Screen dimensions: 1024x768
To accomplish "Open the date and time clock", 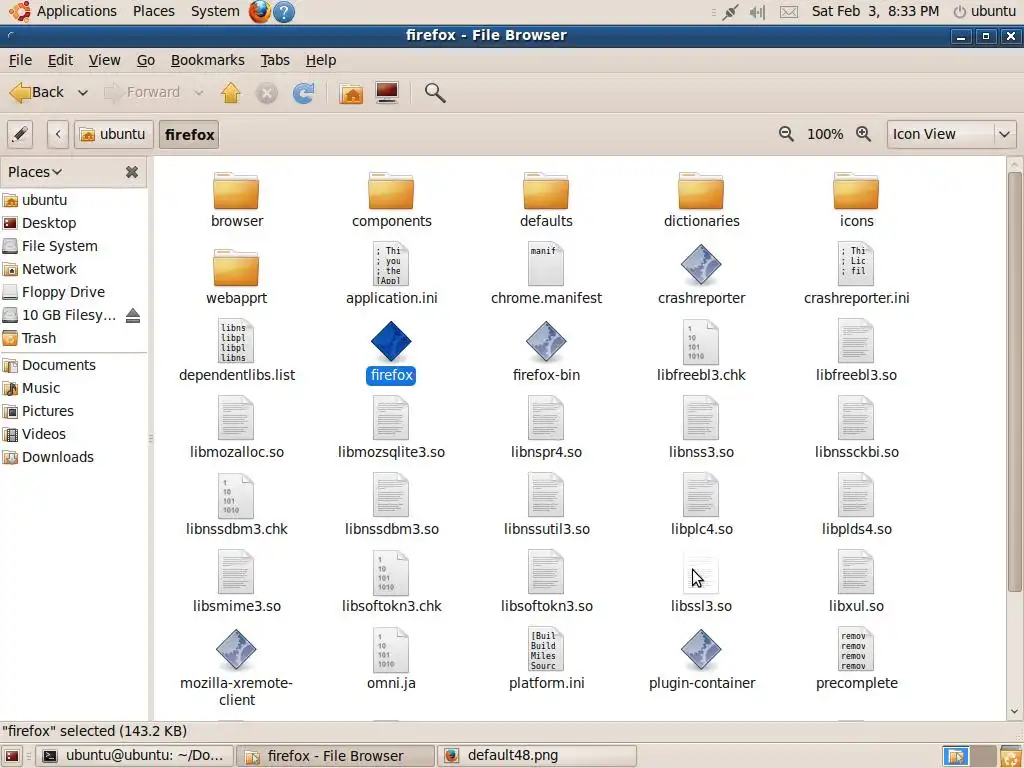I will pyautogui.click(x=875, y=11).
